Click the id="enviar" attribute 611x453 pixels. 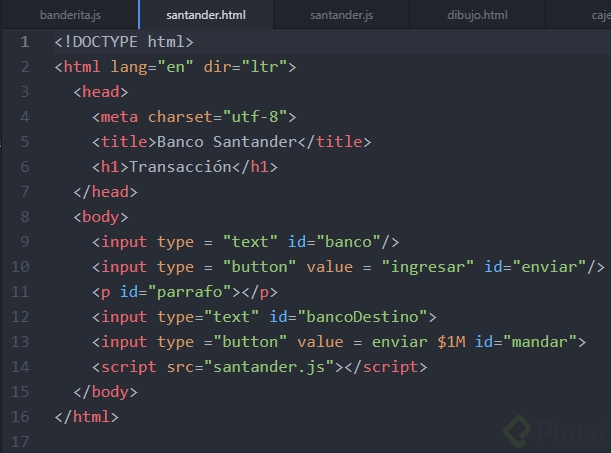(535, 267)
